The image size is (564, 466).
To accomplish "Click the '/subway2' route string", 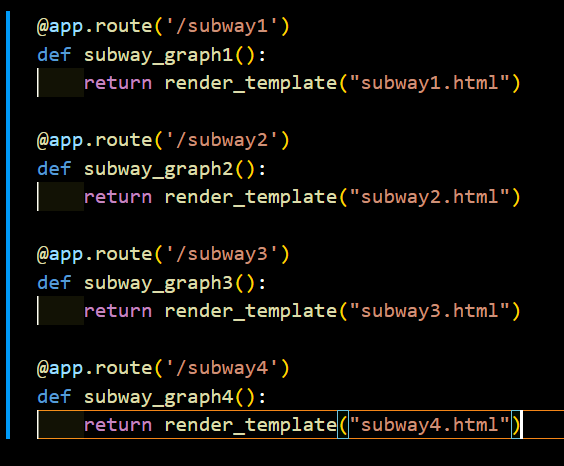I will click(x=222, y=140).
